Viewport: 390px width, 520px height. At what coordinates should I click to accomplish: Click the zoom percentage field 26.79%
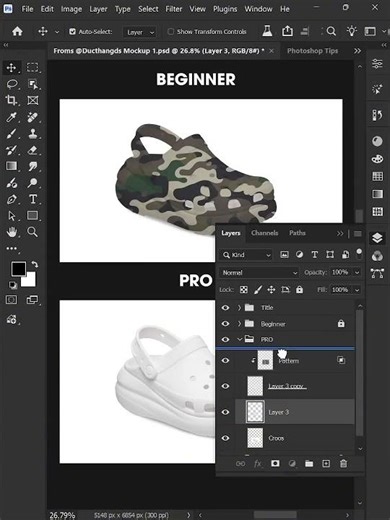click(x=62, y=515)
